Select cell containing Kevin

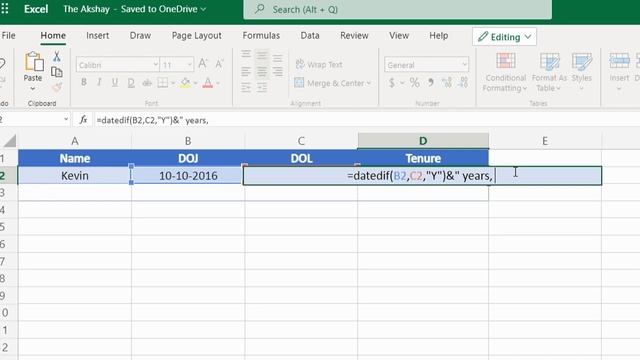75,176
